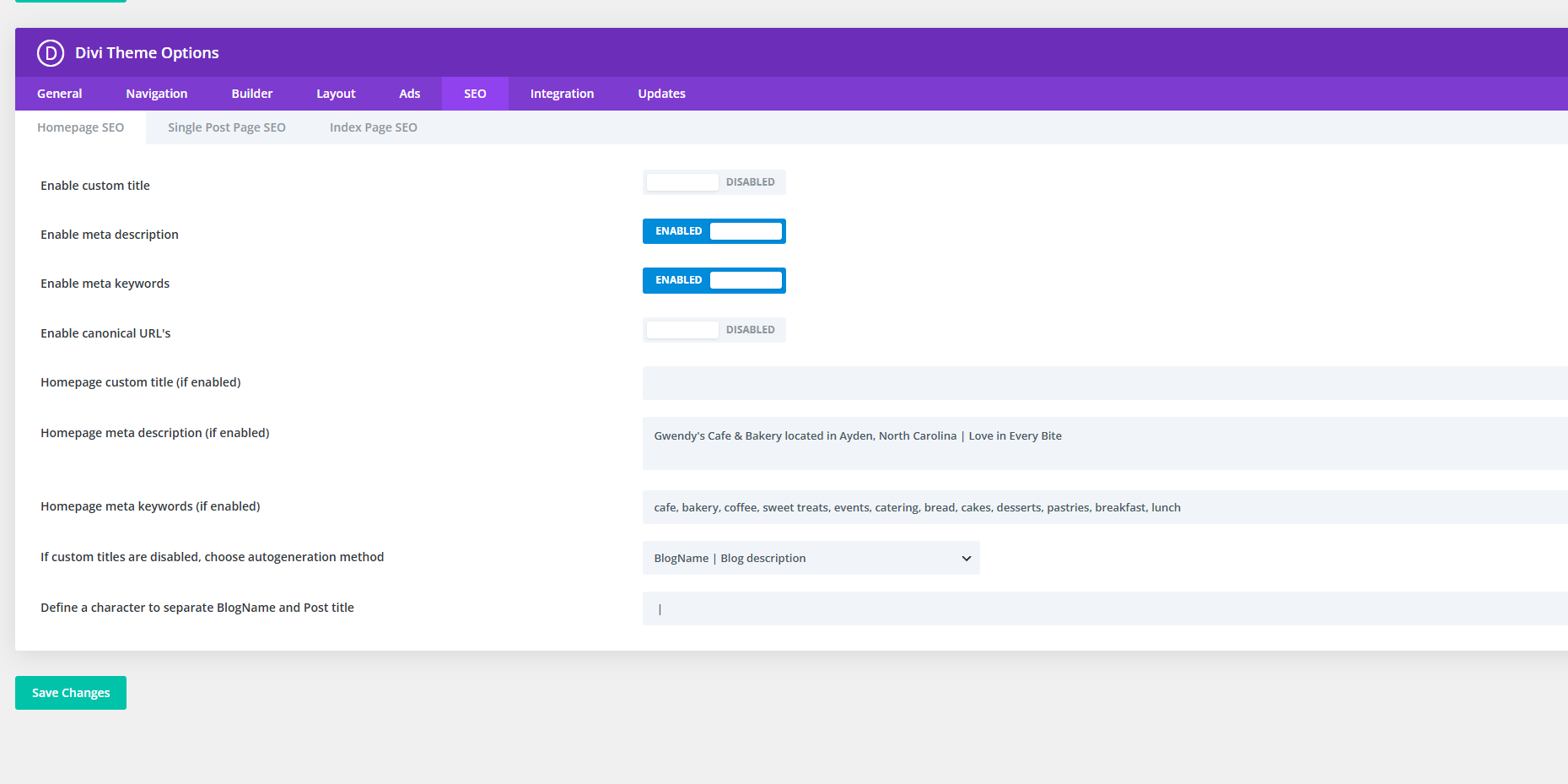Go to the Layout tab
Image resolution: width=1568 pixels, height=784 pixels.
[336, 94]
